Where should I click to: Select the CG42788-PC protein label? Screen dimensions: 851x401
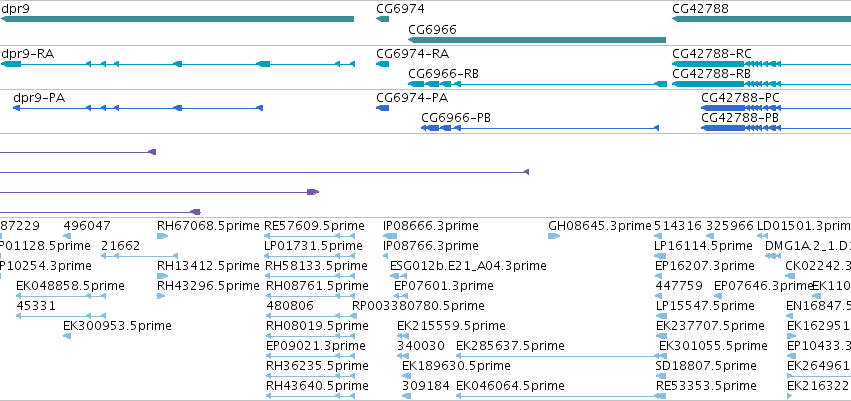pos(741,98)
